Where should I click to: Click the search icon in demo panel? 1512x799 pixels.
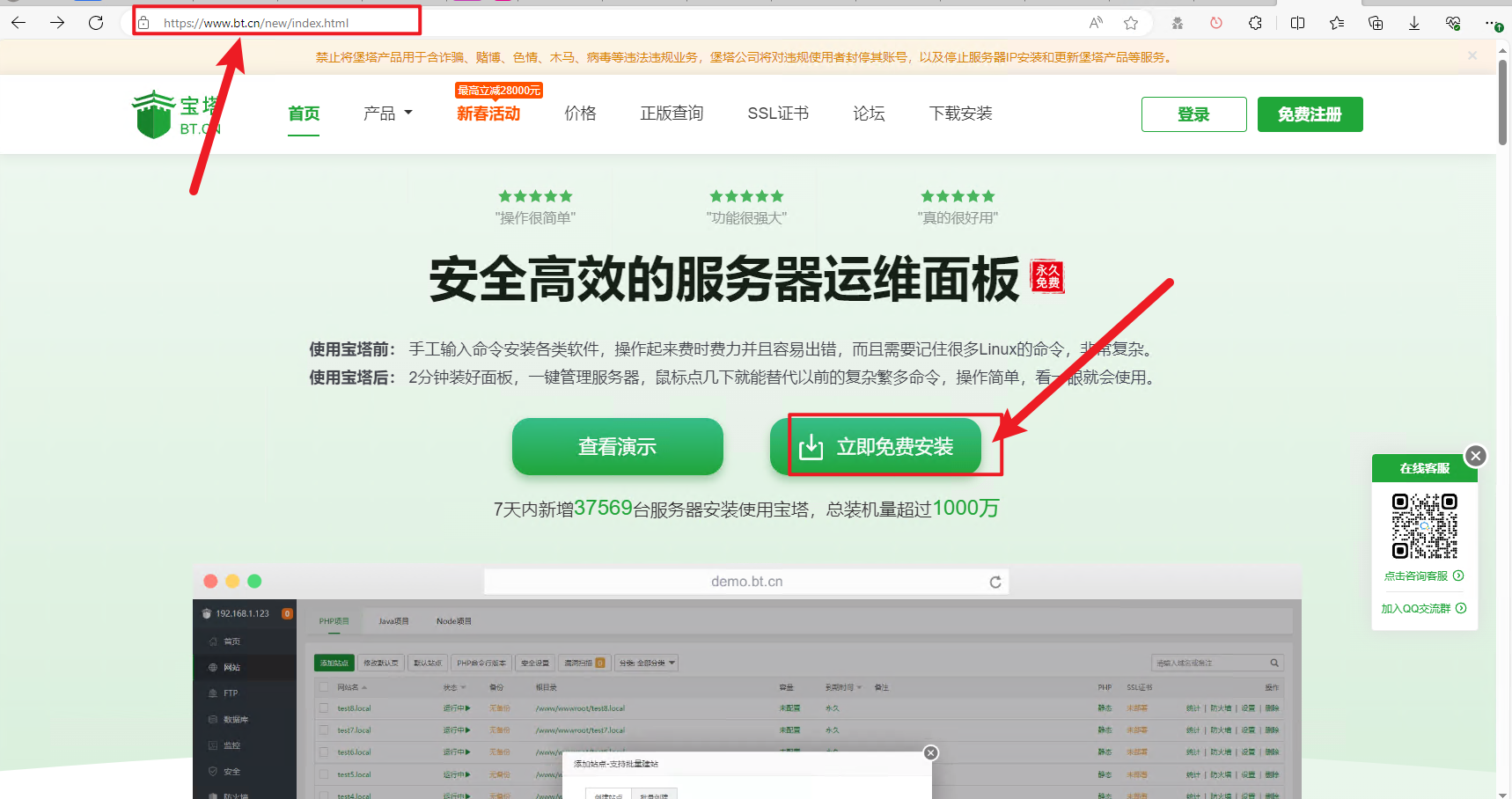1273,663
